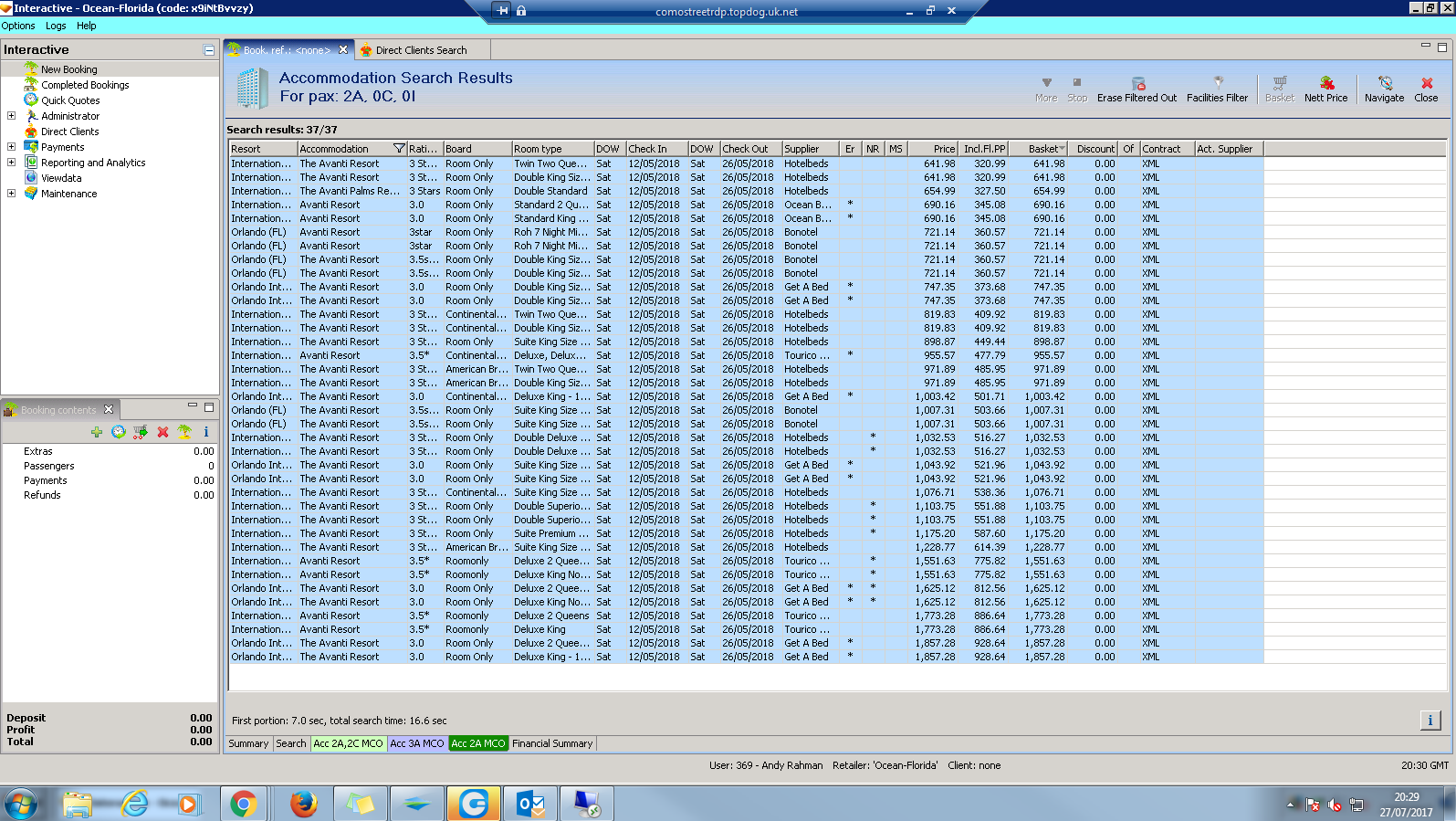The height and width of the screenshot is (821, 1456).
Task: Open Viewdata from the navigation tree
Action: 61,178
